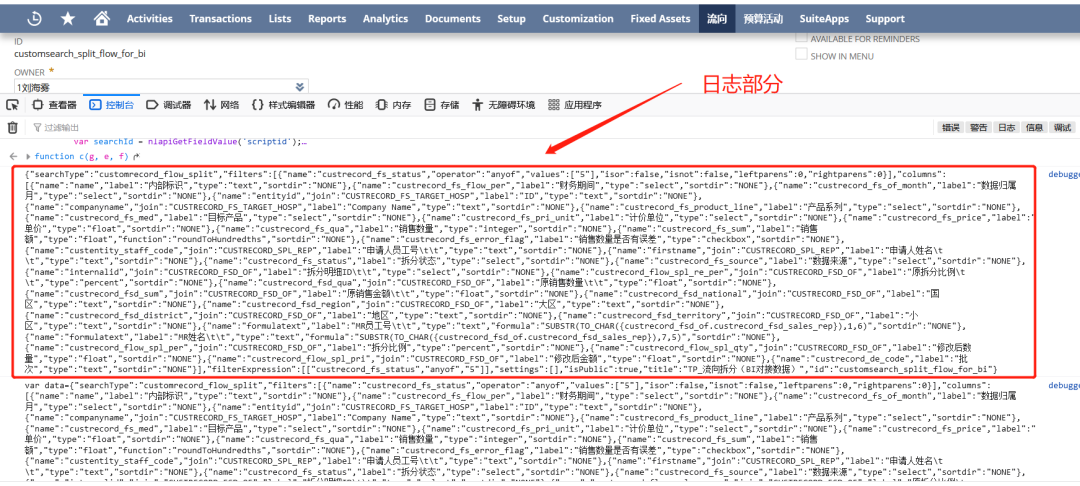Open the Reports menu

tap(327, 19)
